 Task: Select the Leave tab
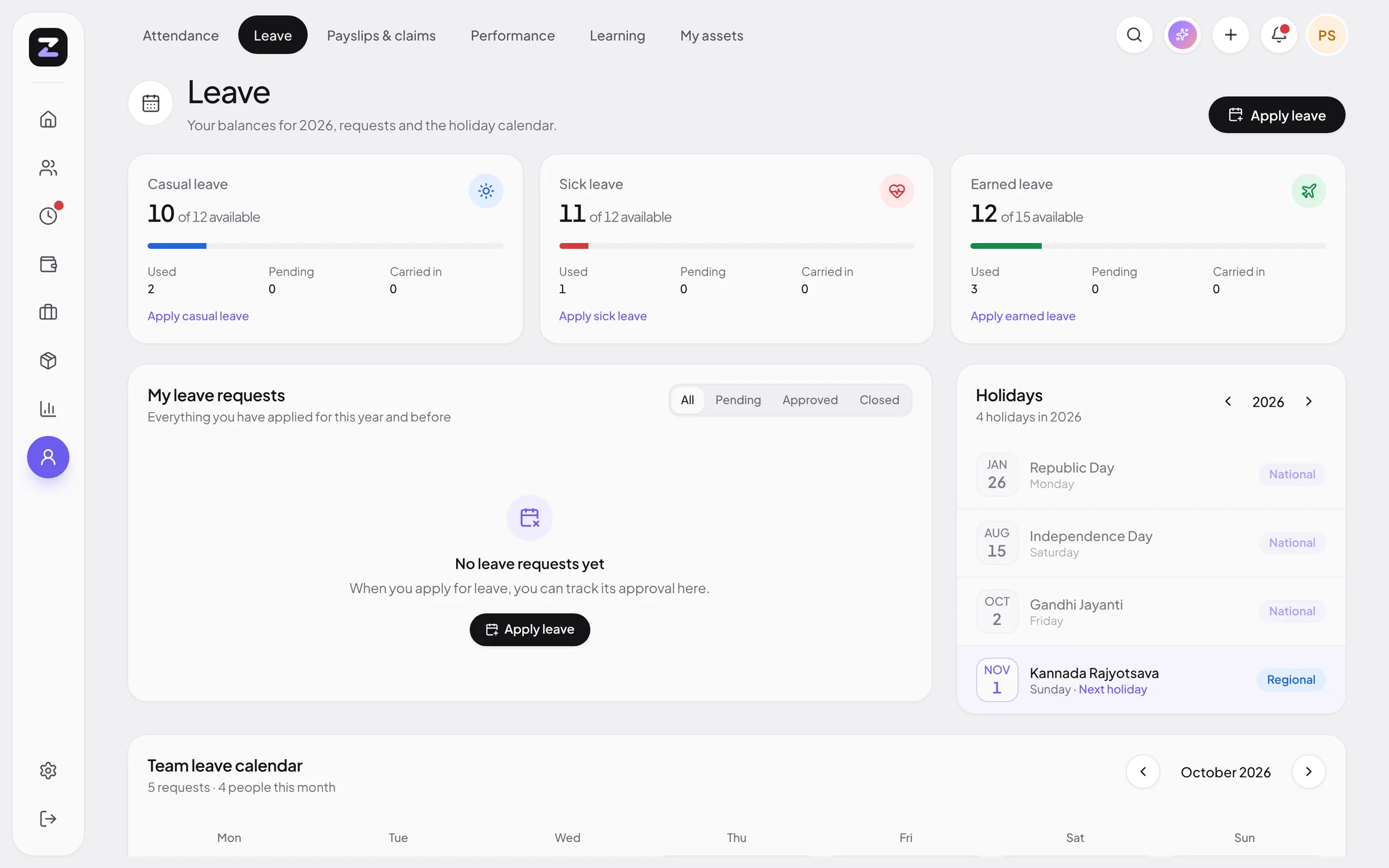click(273, 35)
